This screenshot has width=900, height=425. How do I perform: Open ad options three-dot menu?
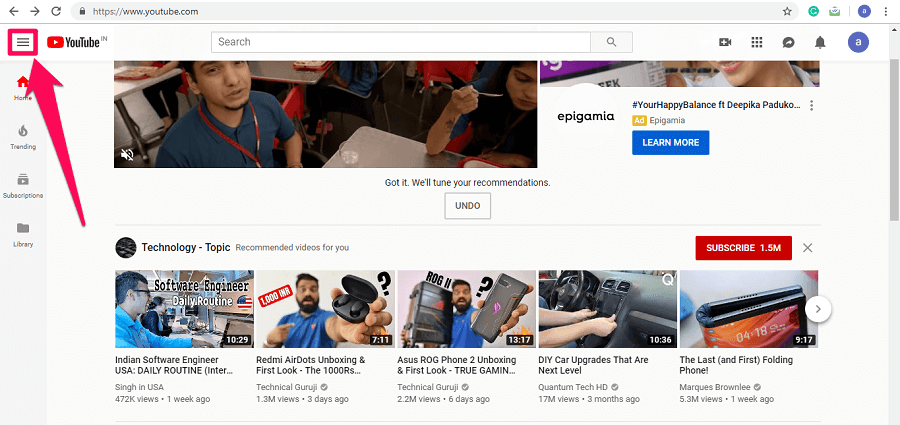[x=812, y=106]
